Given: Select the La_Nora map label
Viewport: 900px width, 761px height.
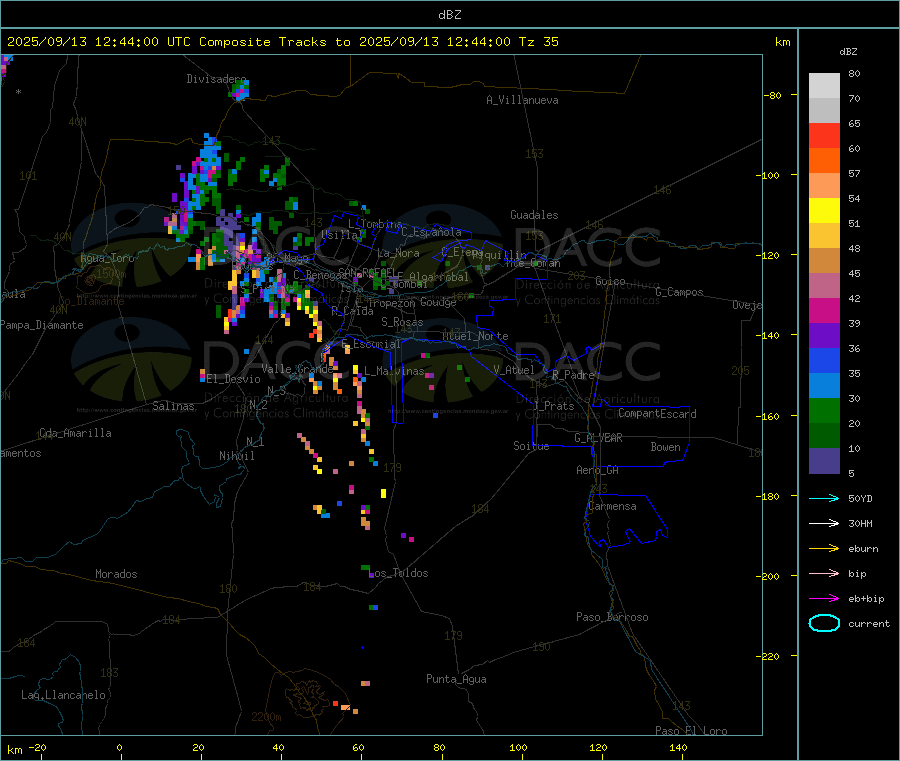Looking at the screenshot, I should 398,253.
